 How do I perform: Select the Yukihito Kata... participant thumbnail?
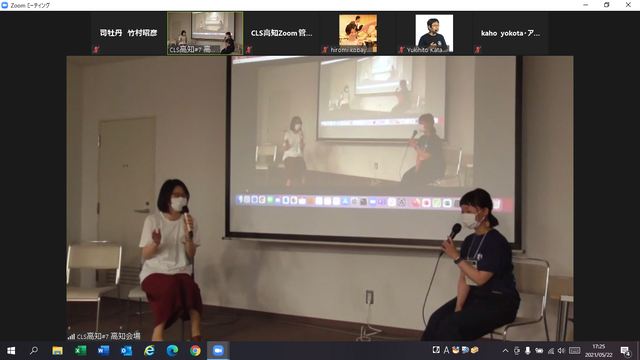[x=434, y=33]
